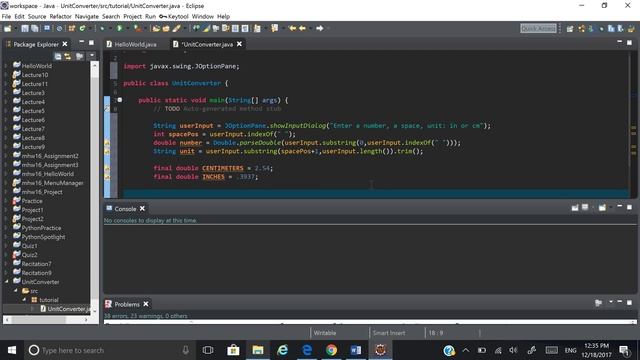Click the Forward navigation white arrow
The width and height of the screenshot is (640, 360).
pos(320,28)
